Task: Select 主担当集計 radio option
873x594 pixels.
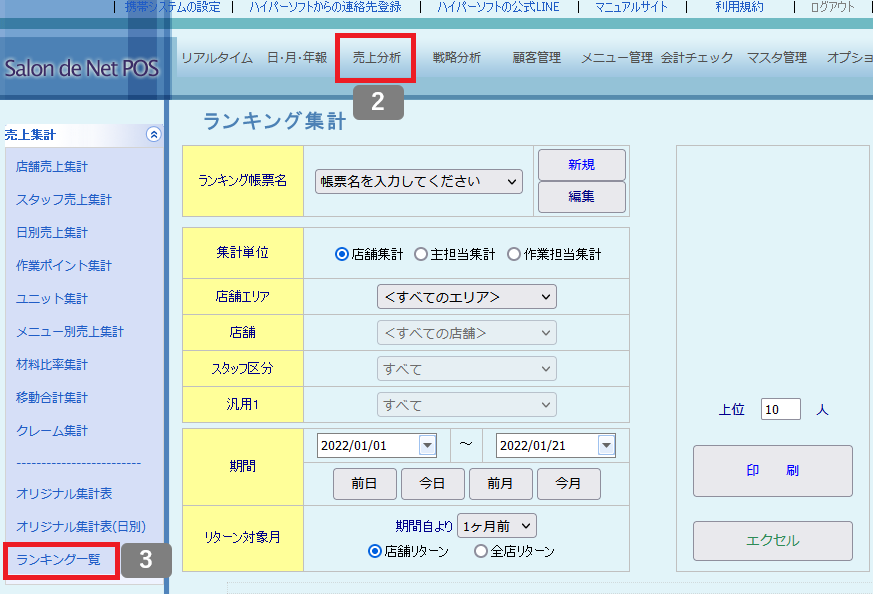Action: 421,254
